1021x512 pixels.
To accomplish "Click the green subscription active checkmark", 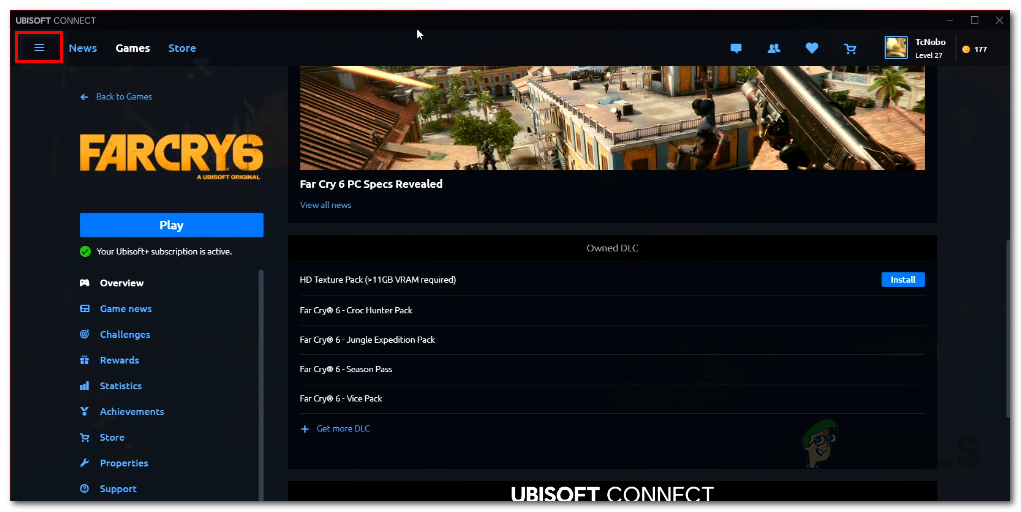I will (x=85, y=251).
